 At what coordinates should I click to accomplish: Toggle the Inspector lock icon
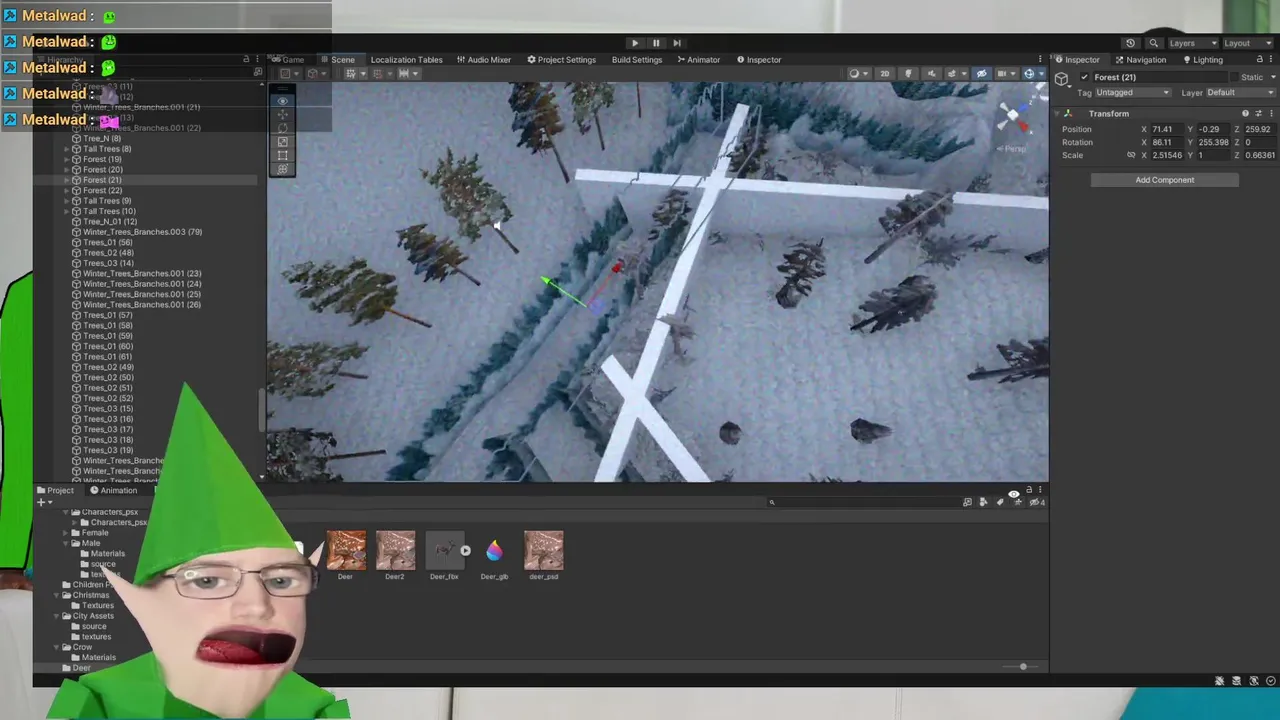(x=1259, y=60)
